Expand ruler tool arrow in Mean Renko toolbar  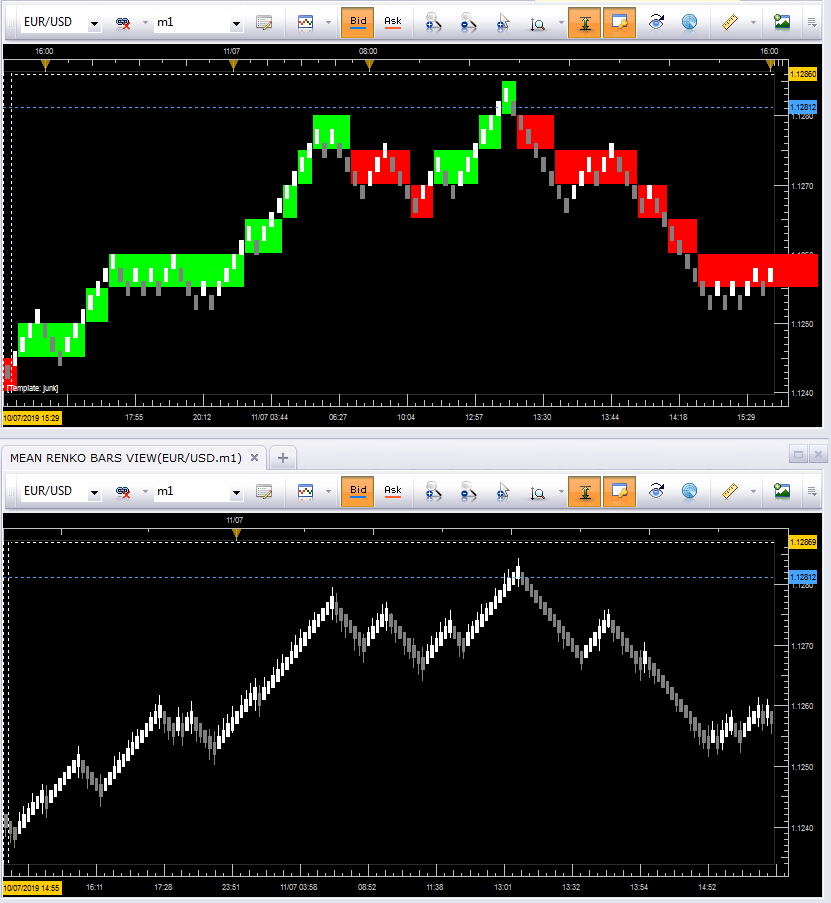[x=753, y=492]
